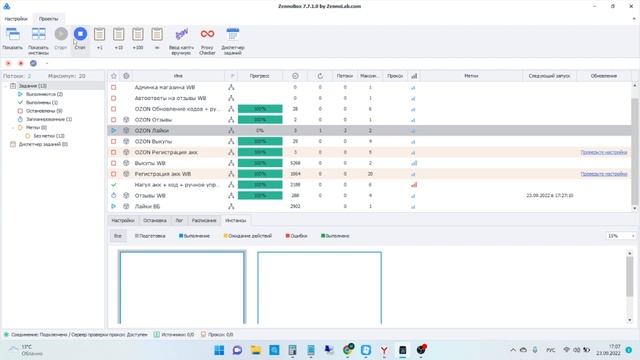Click the bar-chart column header icon
Screen dimensions: 640x360
coord(414,76)
